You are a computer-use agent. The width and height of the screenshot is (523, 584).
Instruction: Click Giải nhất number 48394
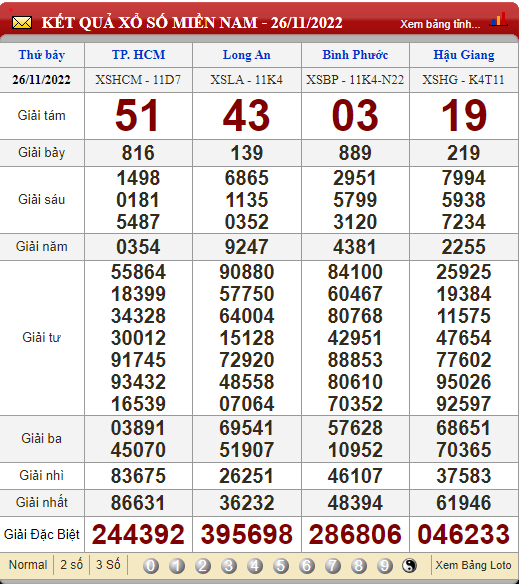tap(355, 503)
